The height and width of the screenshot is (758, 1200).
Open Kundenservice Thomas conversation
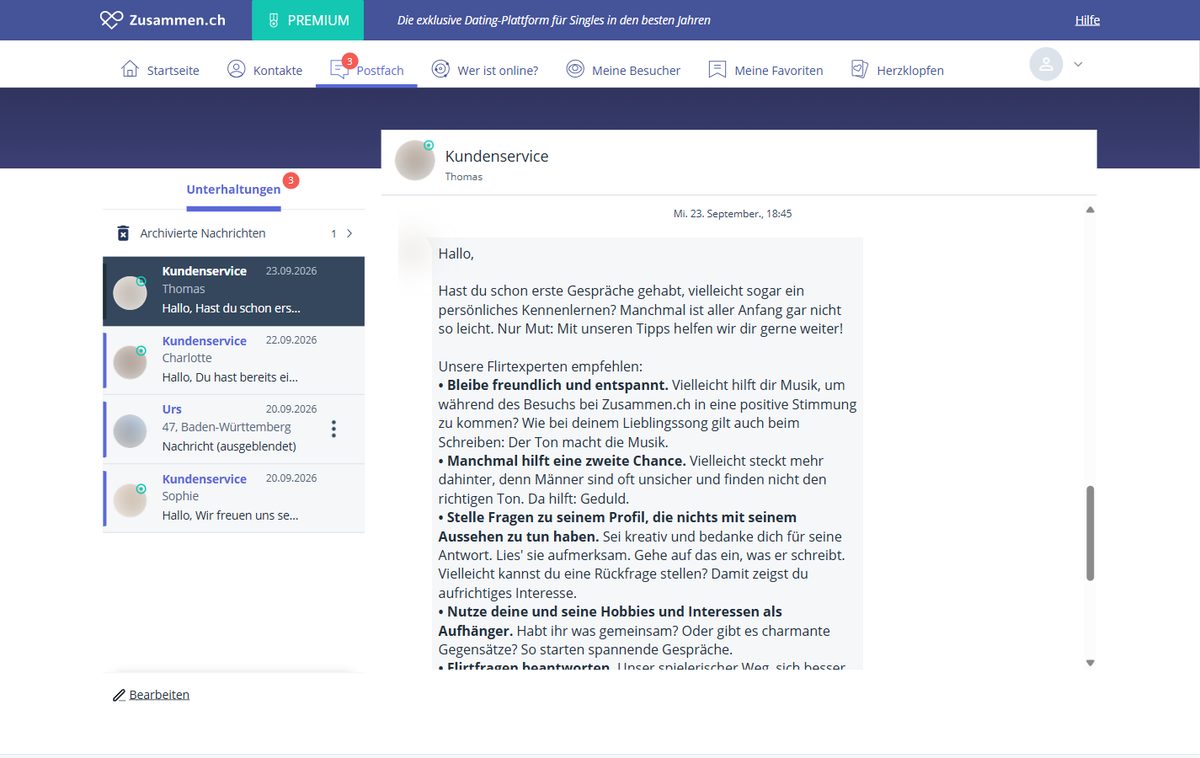point(234,291)
